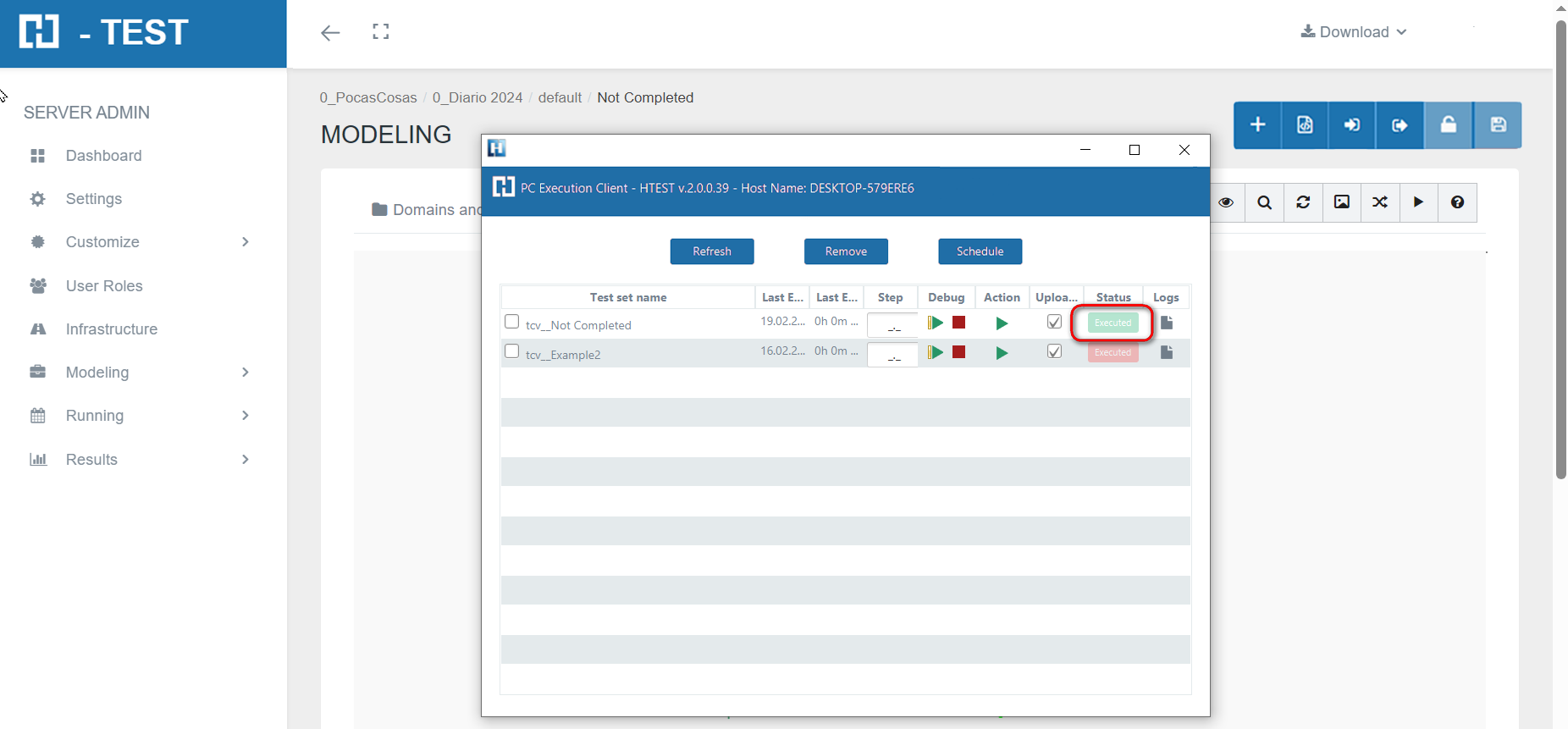Go to Infrastructure in sidebar
Screen dimensions: 1568x729
(111, 329)
